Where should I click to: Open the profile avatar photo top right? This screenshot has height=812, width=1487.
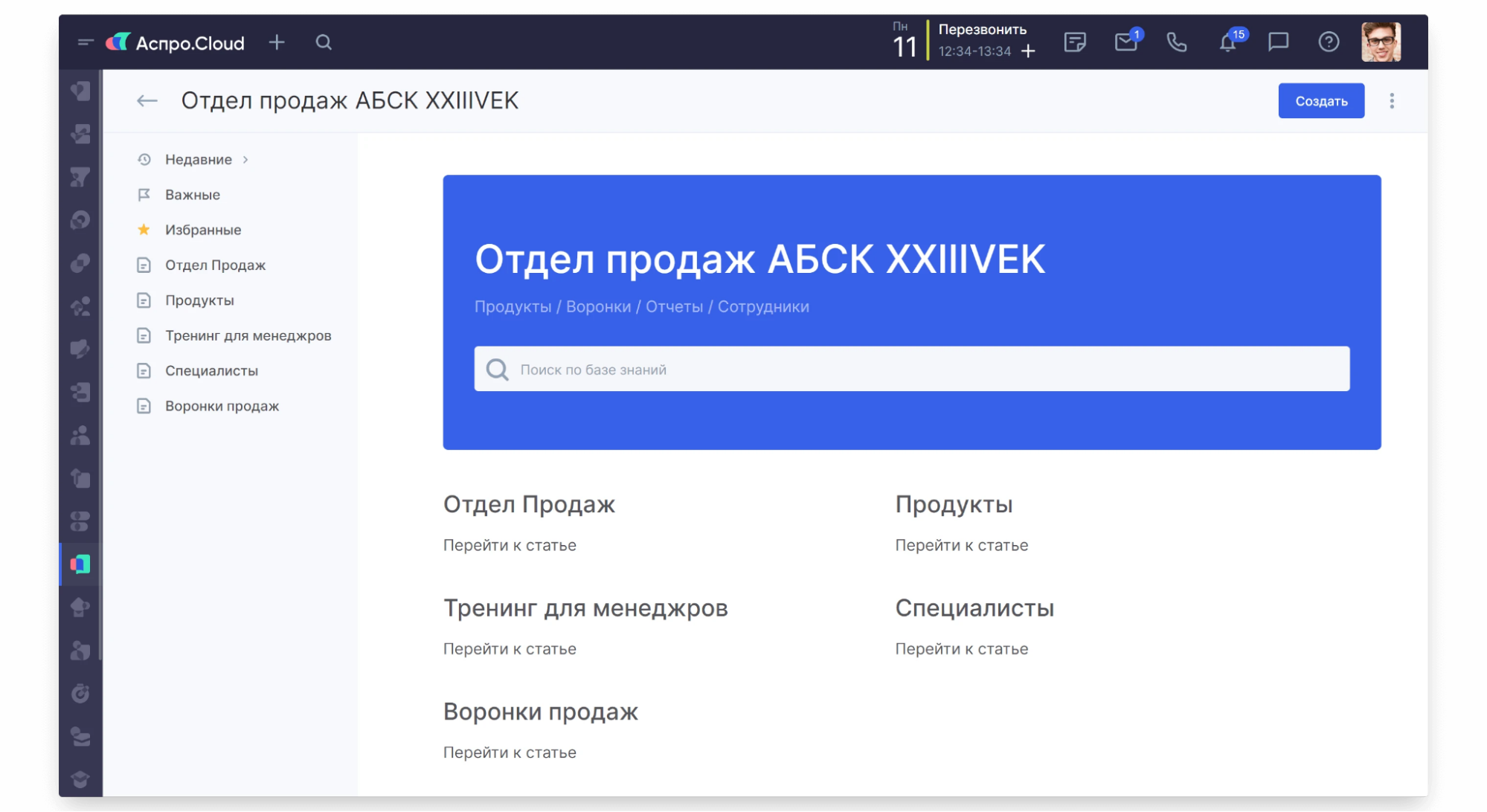[1381, 42]
